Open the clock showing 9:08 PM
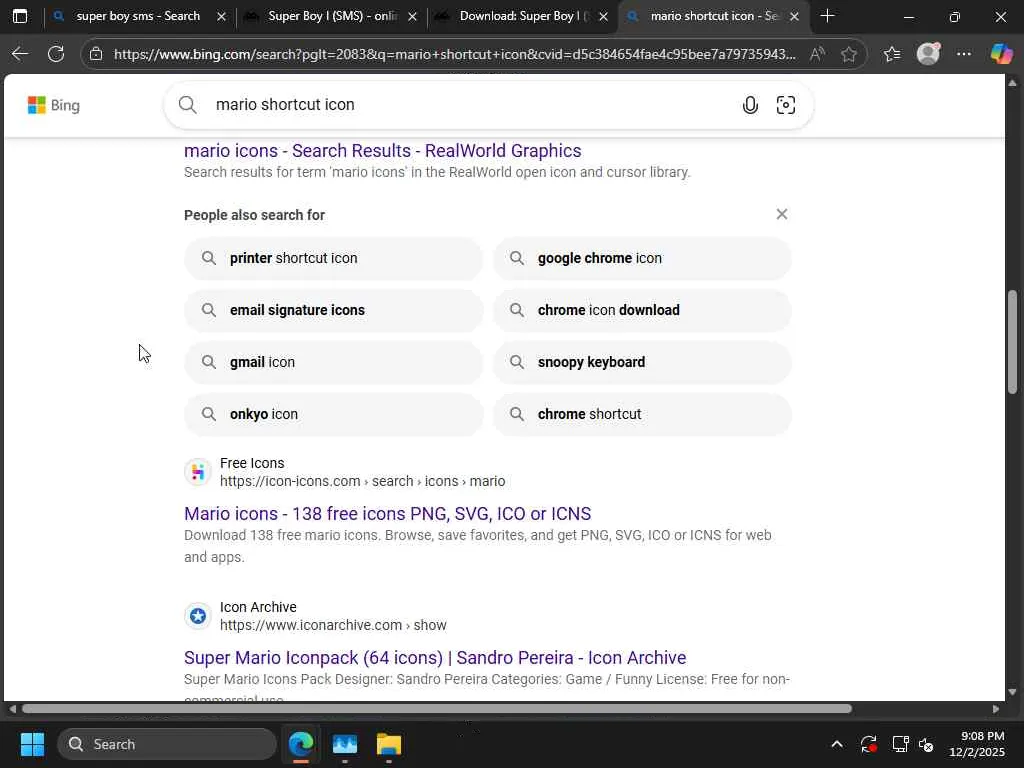The height and width of the screenshot is (768, 1024). 977,744
